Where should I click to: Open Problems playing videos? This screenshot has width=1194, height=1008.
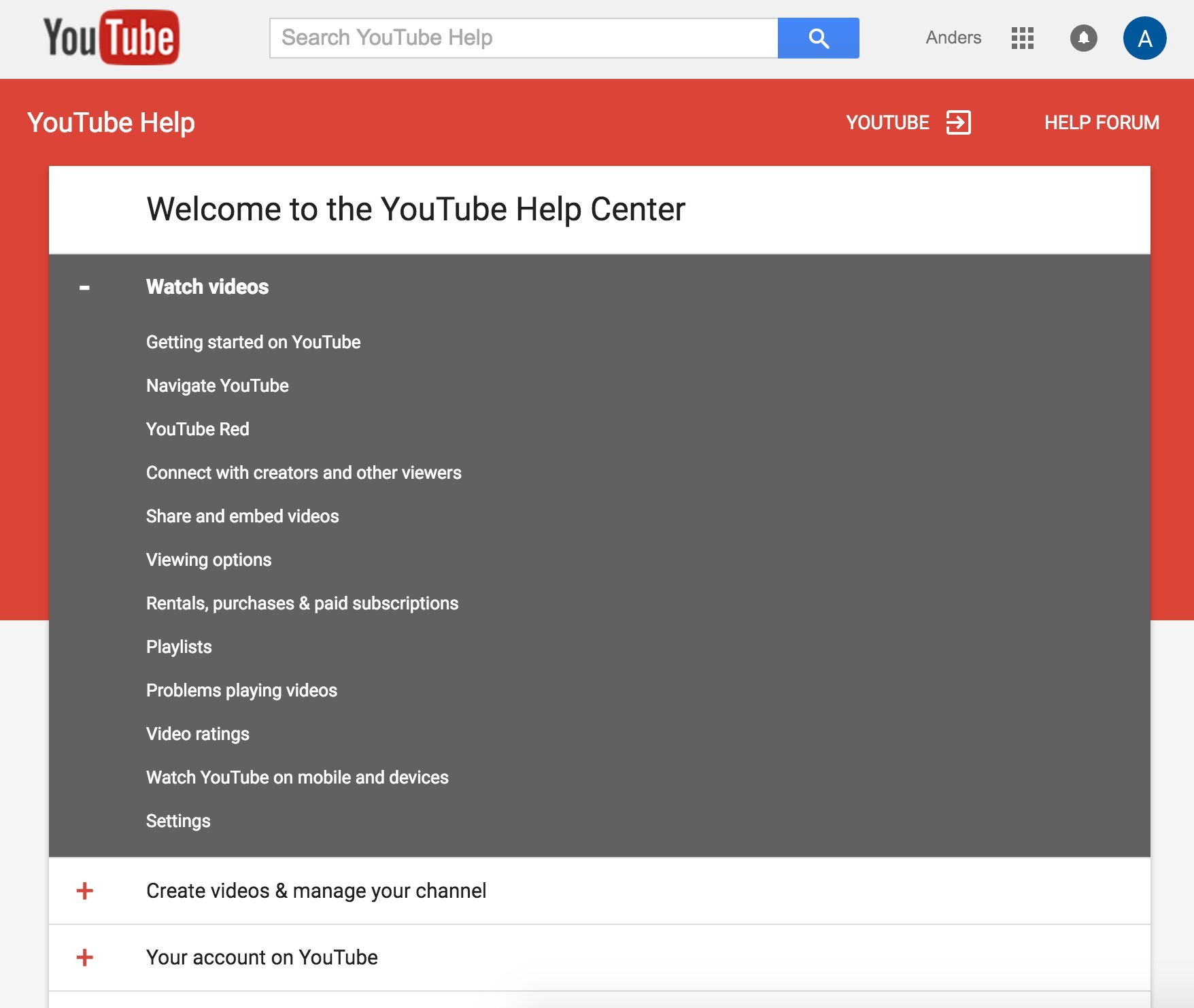241,690
